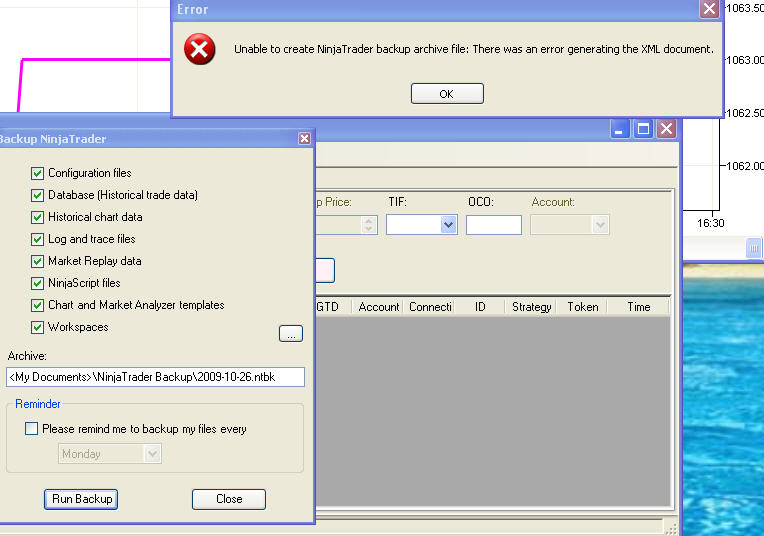Click Run Backup button
The width and height of the screenshot is (764, 536).
pyautogui.click(x=81, y=499)
